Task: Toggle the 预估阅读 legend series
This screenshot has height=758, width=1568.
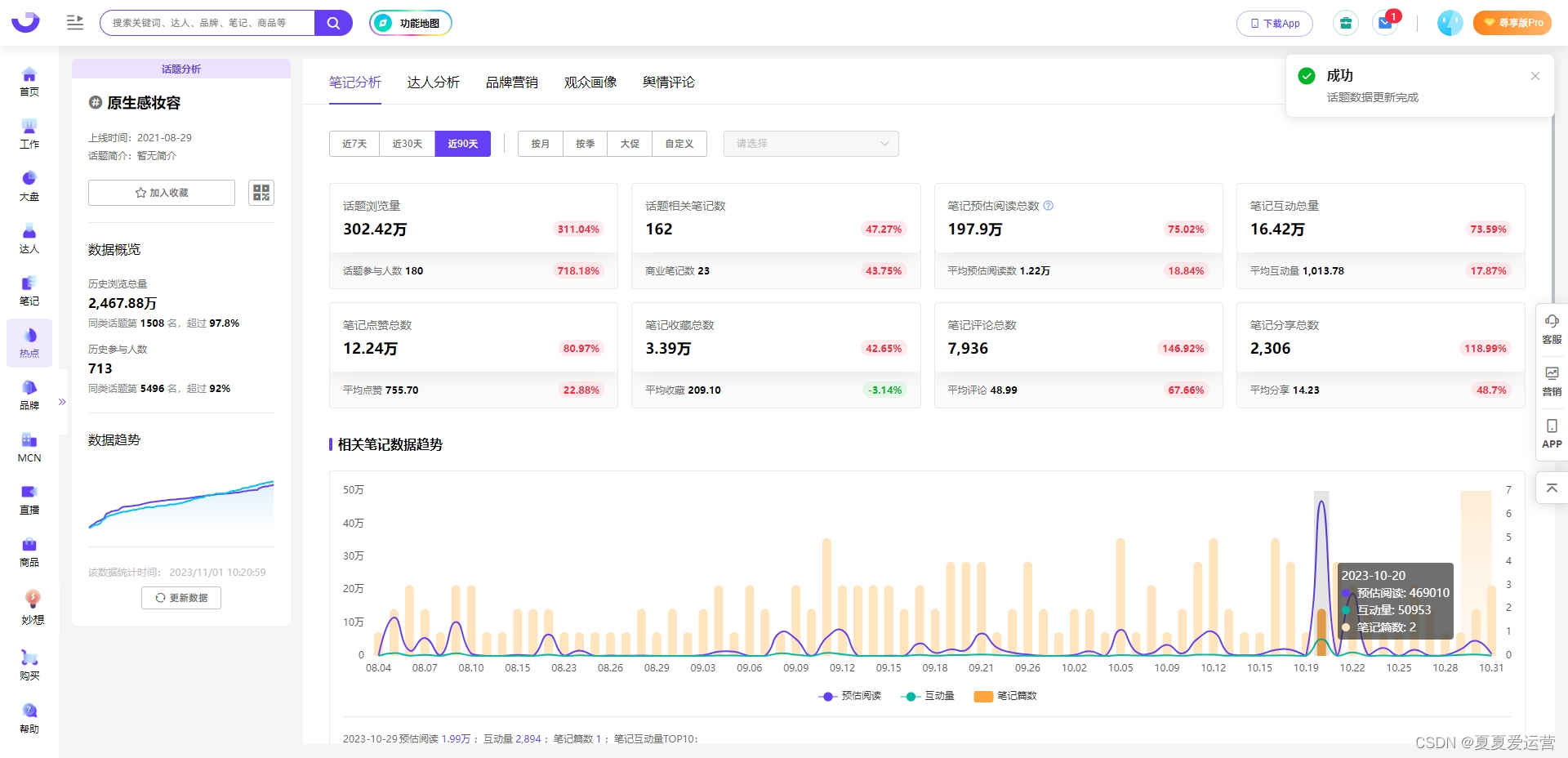Action: tap(850, 696)
